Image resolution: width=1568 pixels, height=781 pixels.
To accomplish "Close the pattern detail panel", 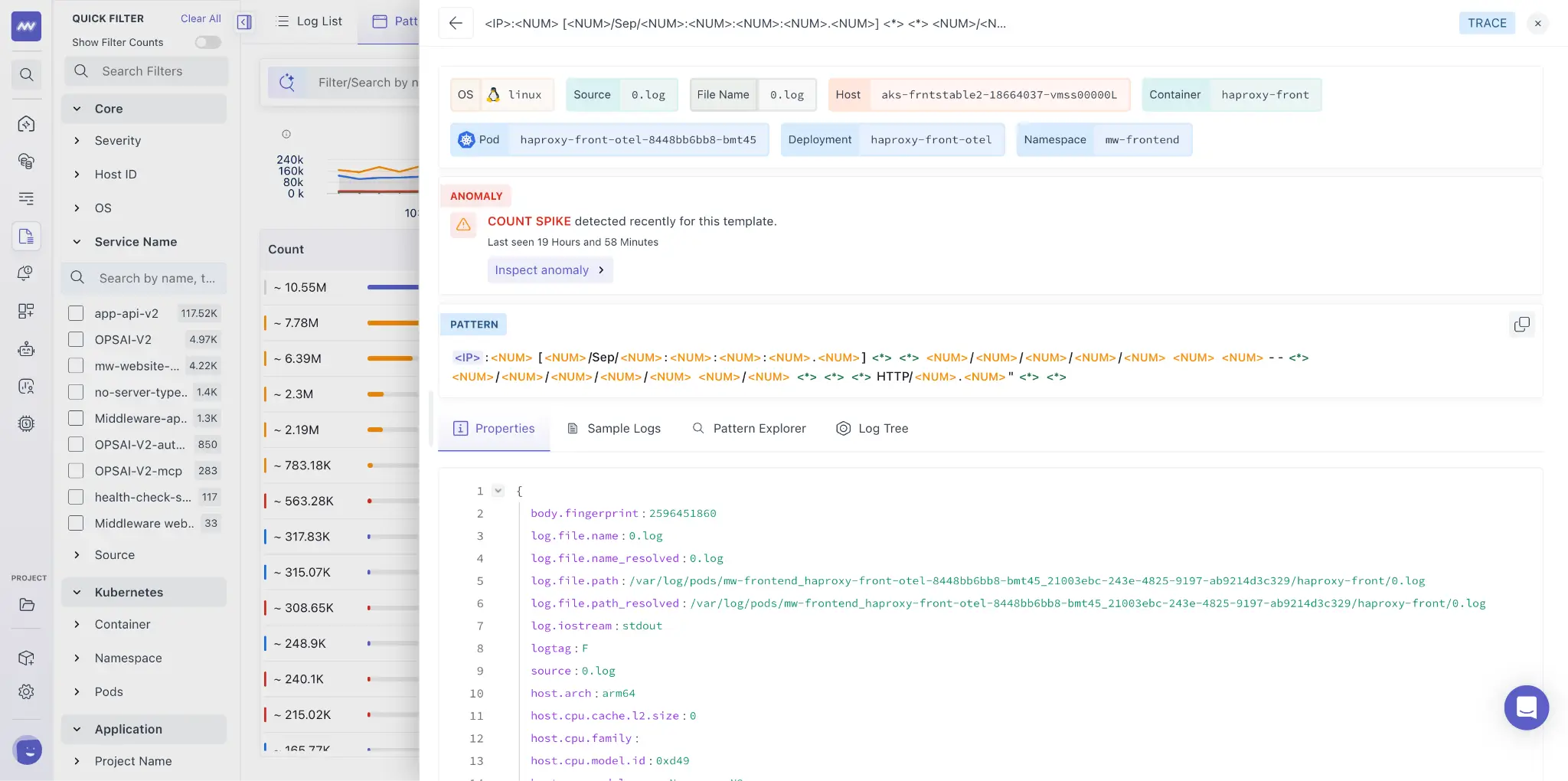I will point(1537,23).
